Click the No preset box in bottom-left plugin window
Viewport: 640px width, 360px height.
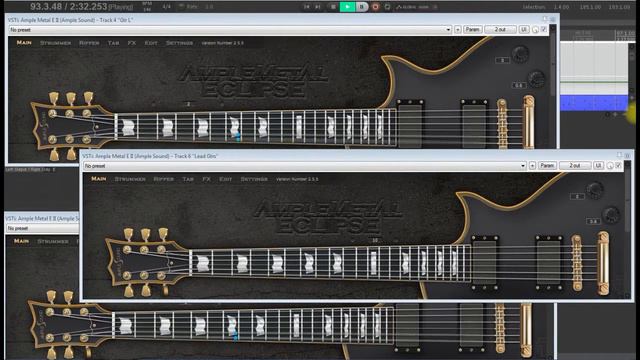(42, 229)
